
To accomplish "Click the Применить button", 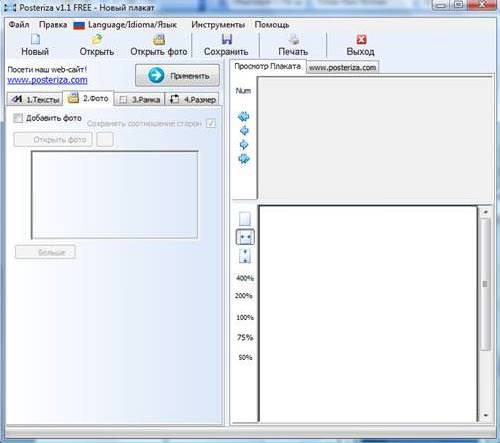I will pyautogui.click(x=177, y=75).
